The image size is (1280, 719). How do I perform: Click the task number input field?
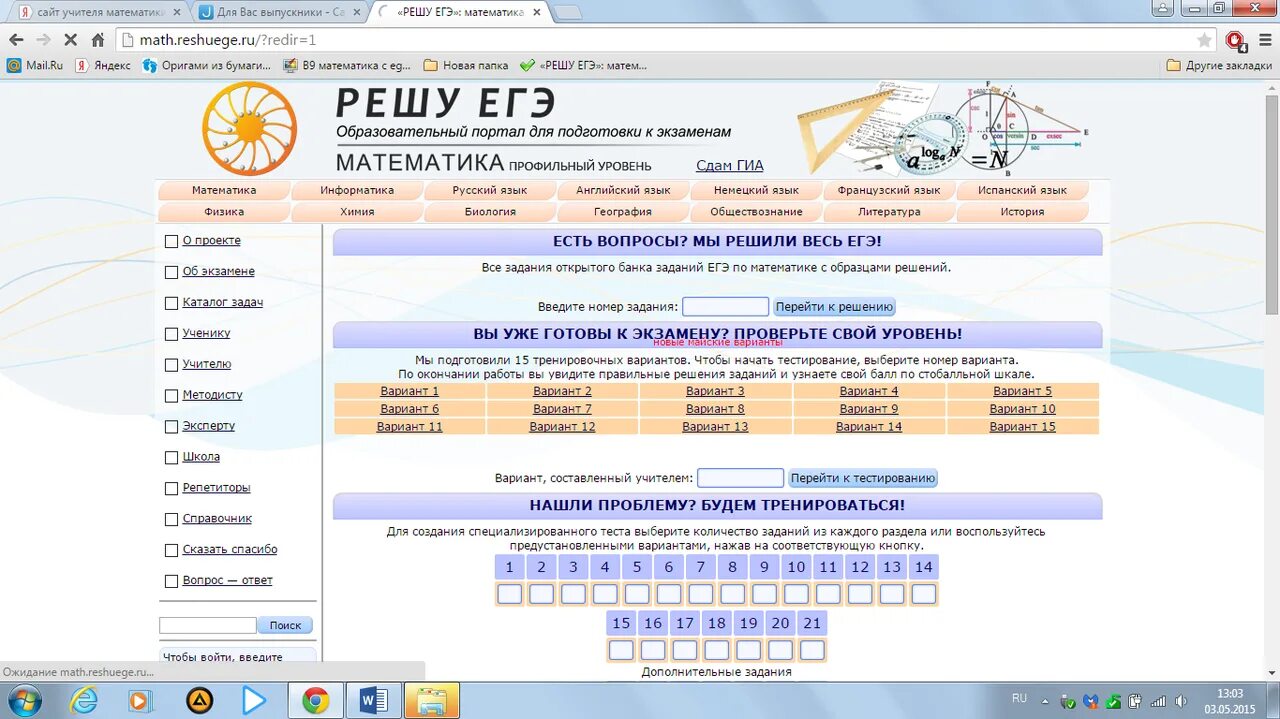[x=725, y=307]
